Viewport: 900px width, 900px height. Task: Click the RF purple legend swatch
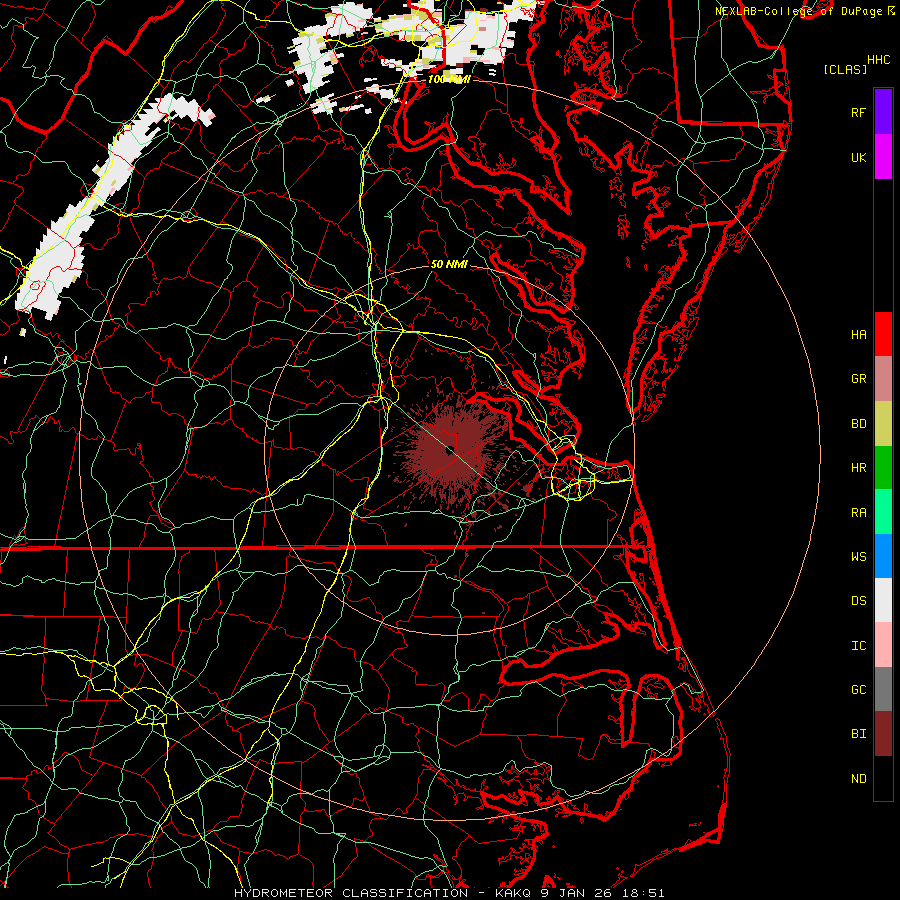(883, 112)
